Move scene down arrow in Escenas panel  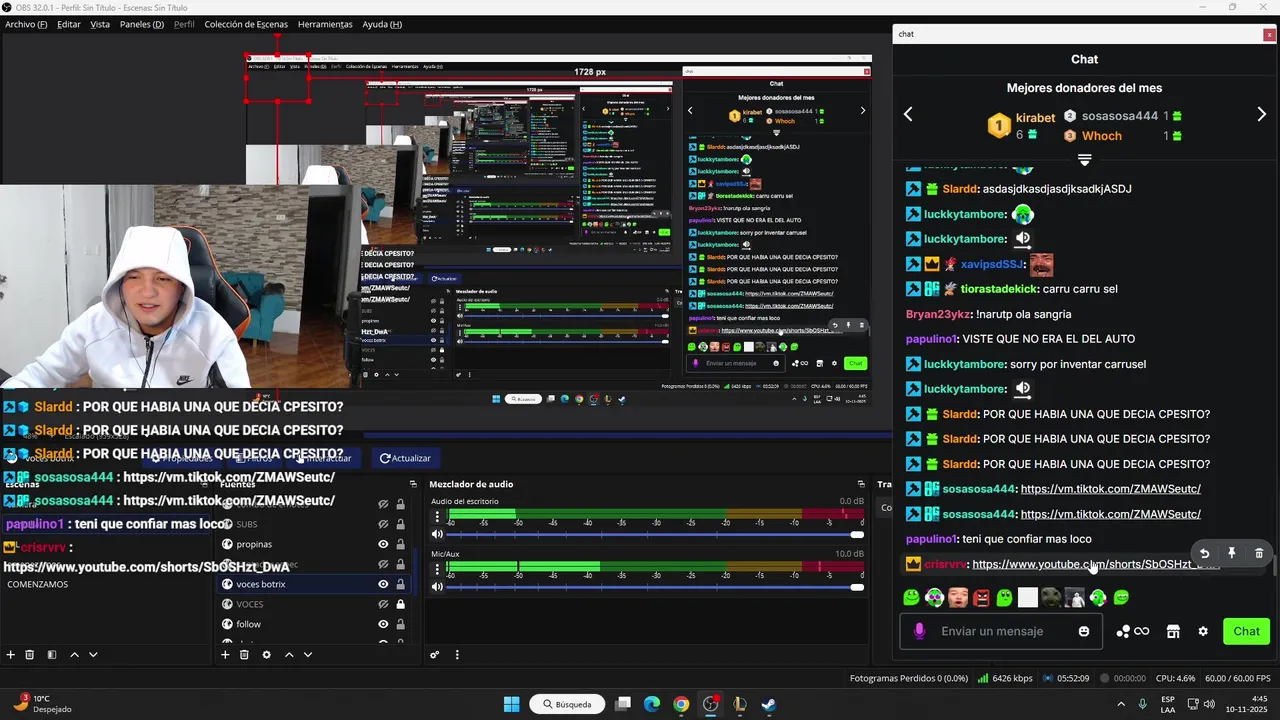(x=93, y=655)
